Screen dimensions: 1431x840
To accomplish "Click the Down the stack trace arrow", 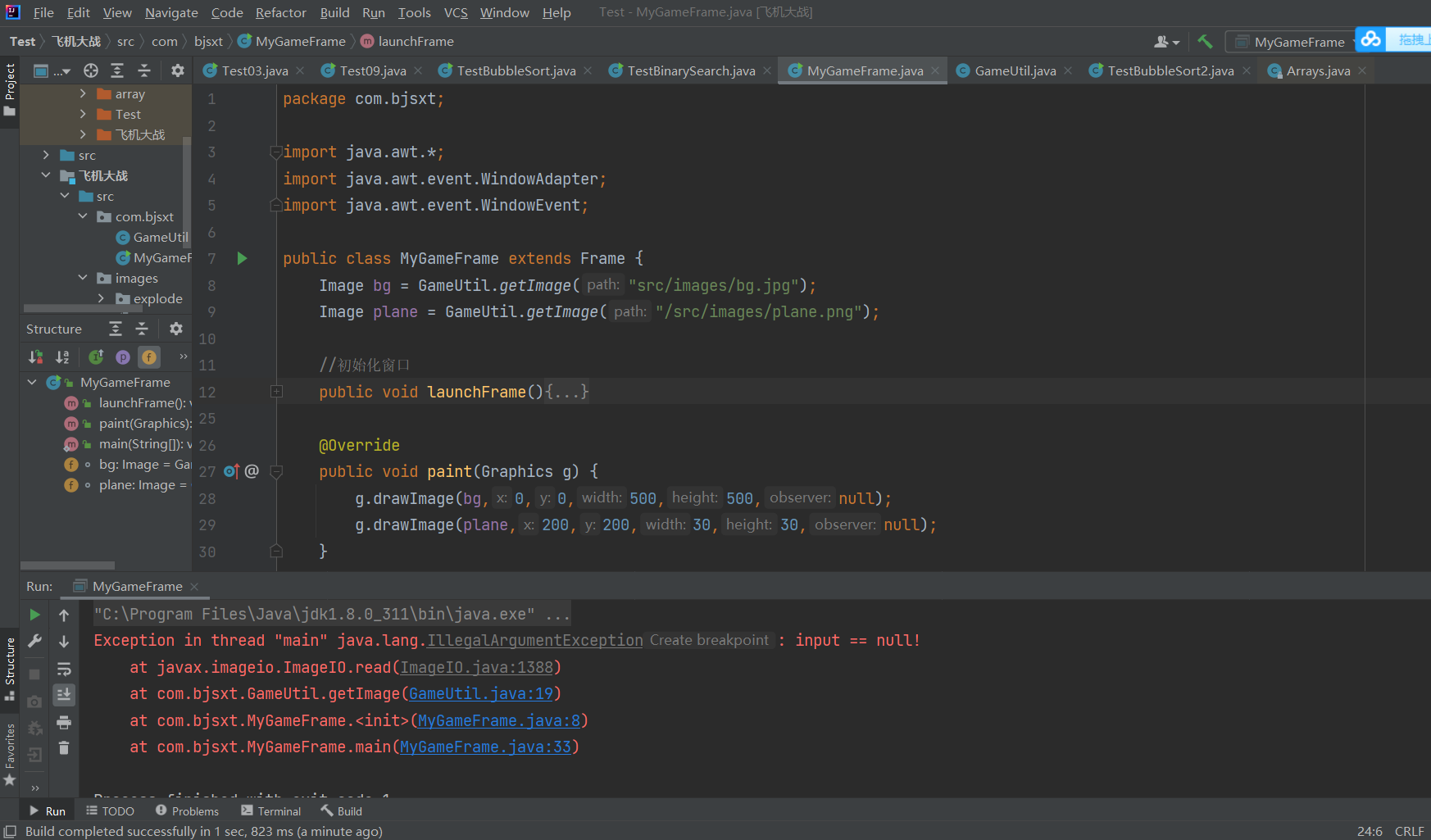I will coord(64,641).
